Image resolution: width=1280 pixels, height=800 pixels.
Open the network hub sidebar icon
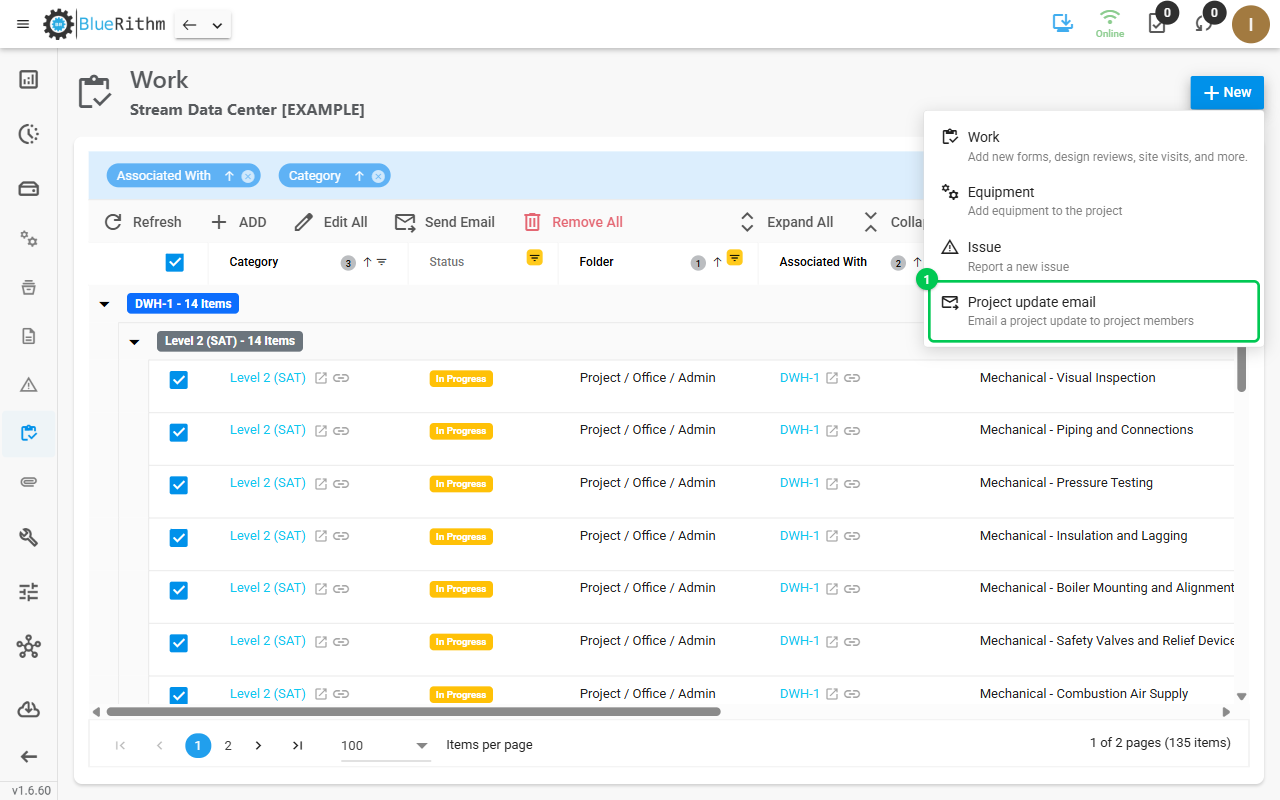[29, 647]
